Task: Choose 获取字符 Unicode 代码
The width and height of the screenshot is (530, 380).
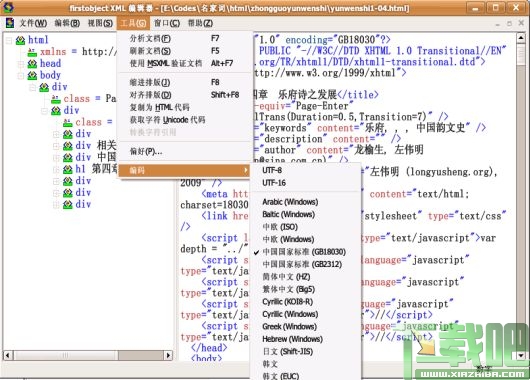Action: click(x=185, y=120)
